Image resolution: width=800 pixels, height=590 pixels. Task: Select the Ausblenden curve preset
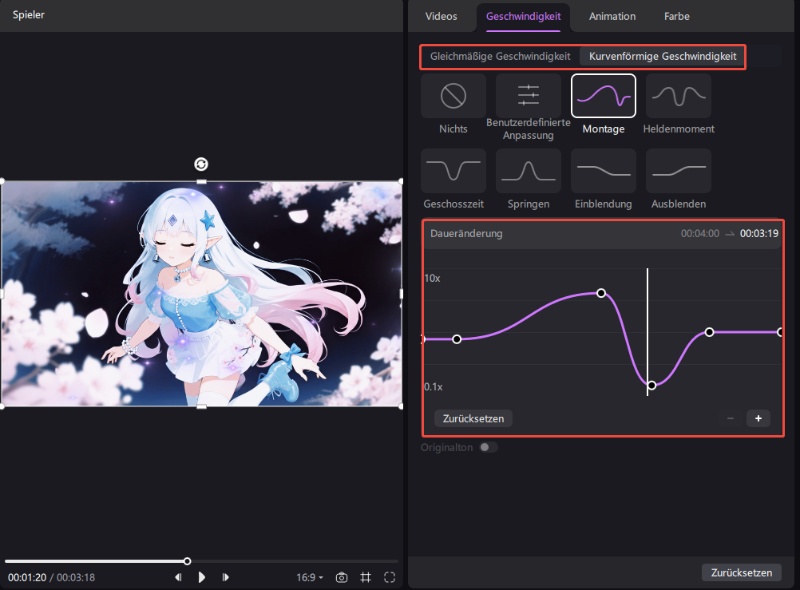point(678,171)
